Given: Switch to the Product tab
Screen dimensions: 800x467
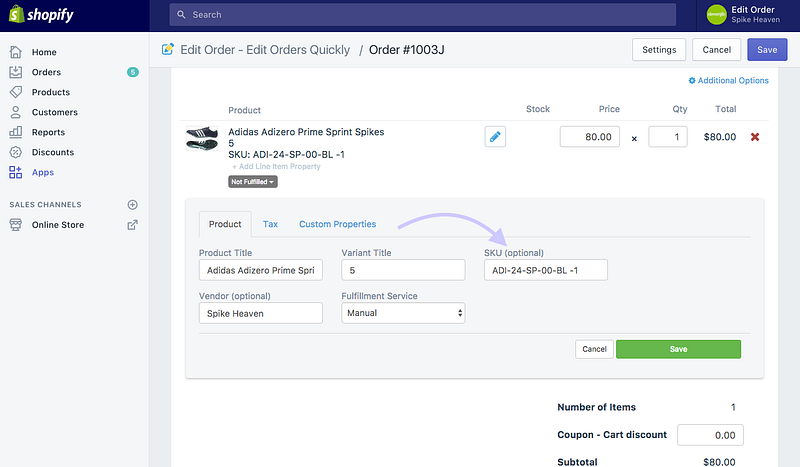Looking at the screenshot, I should (x=225, y=224).
